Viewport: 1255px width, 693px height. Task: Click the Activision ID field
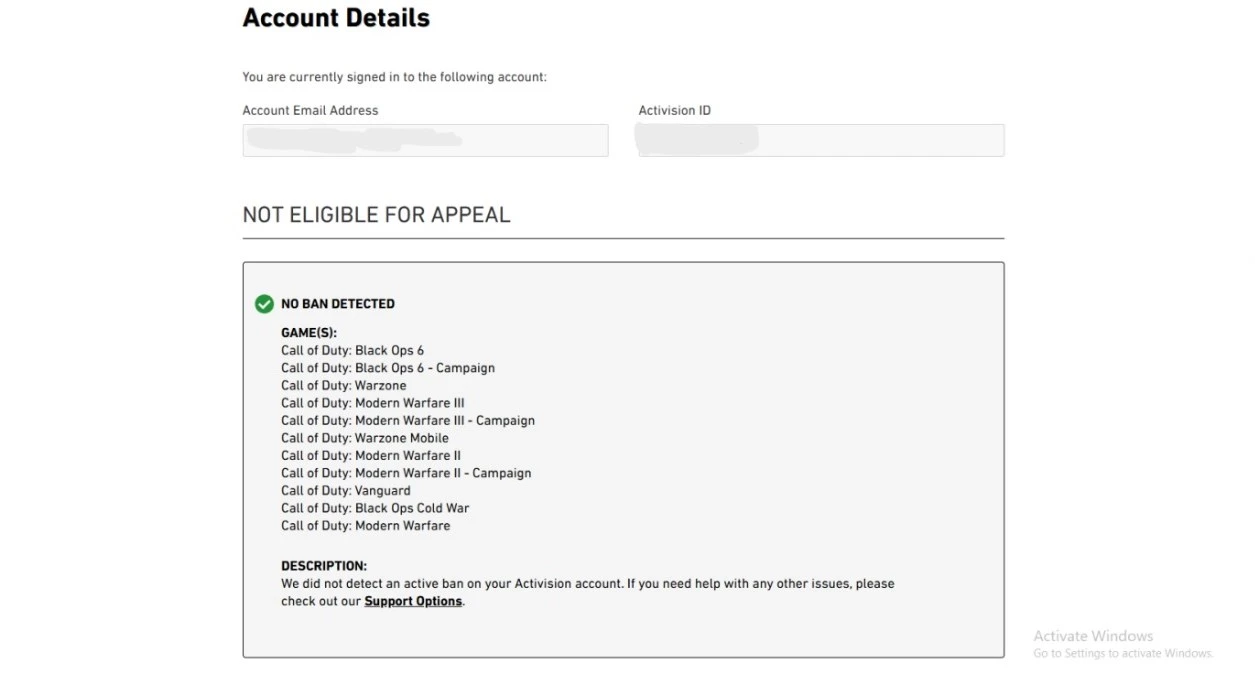(x=821, y=141)
